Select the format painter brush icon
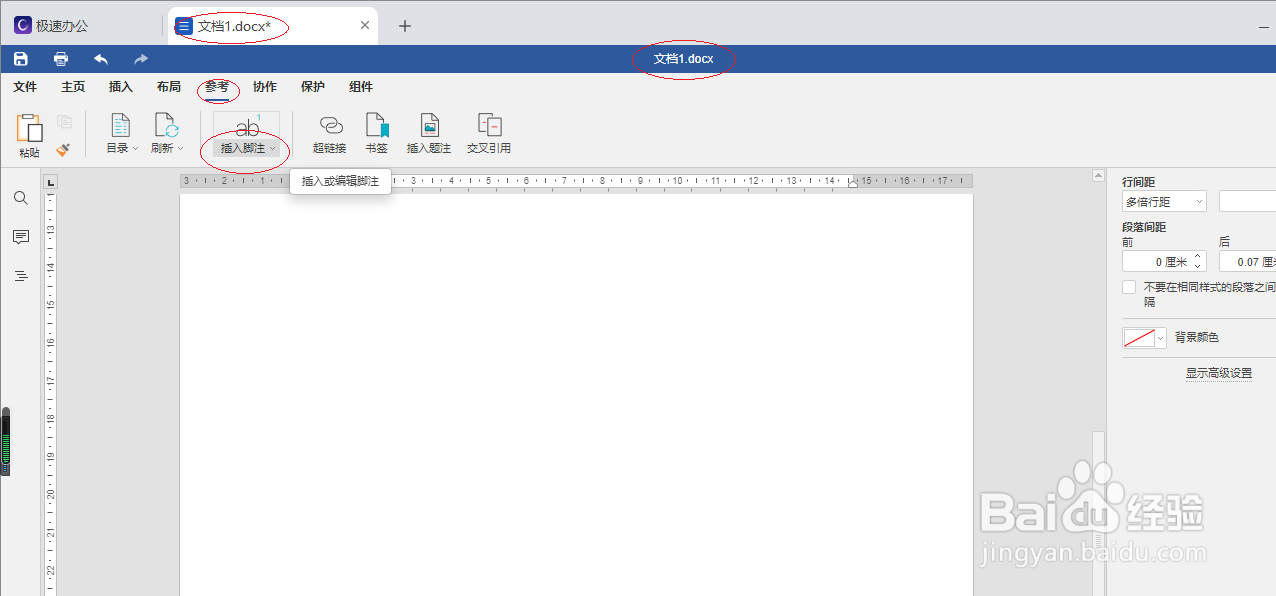This screenshot has width=1276, height=596. (x=62, y=150)
